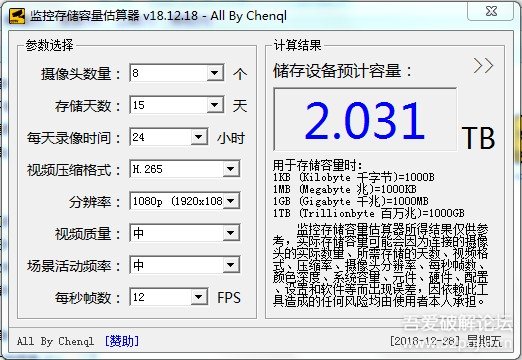522x360 pixels.
Task: Click the window title text
Action: (x=158, y=16)
